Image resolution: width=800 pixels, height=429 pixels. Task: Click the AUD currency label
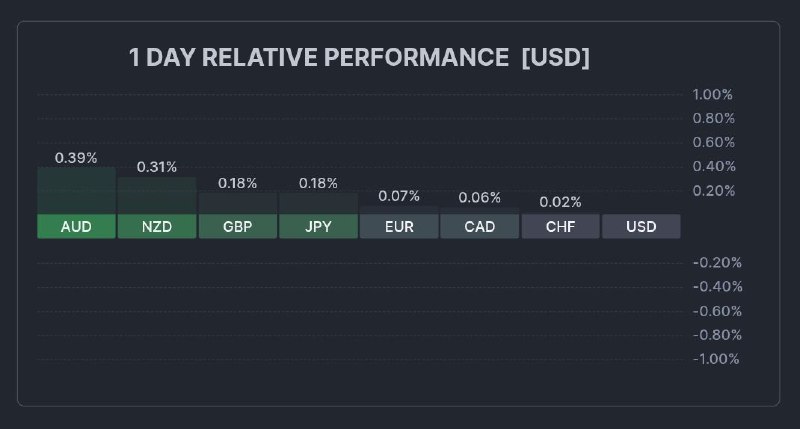coord(76,227)
